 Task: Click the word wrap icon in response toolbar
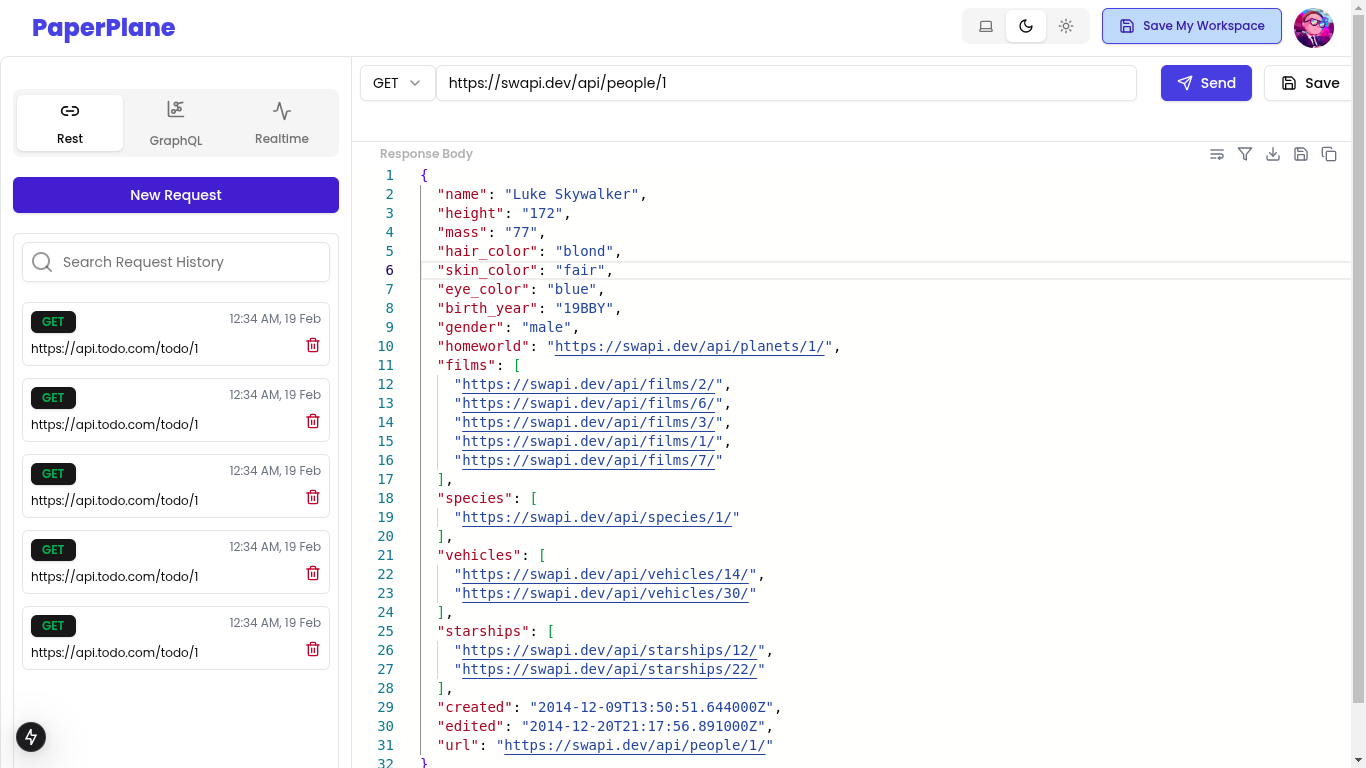[x=1217, y=154]
